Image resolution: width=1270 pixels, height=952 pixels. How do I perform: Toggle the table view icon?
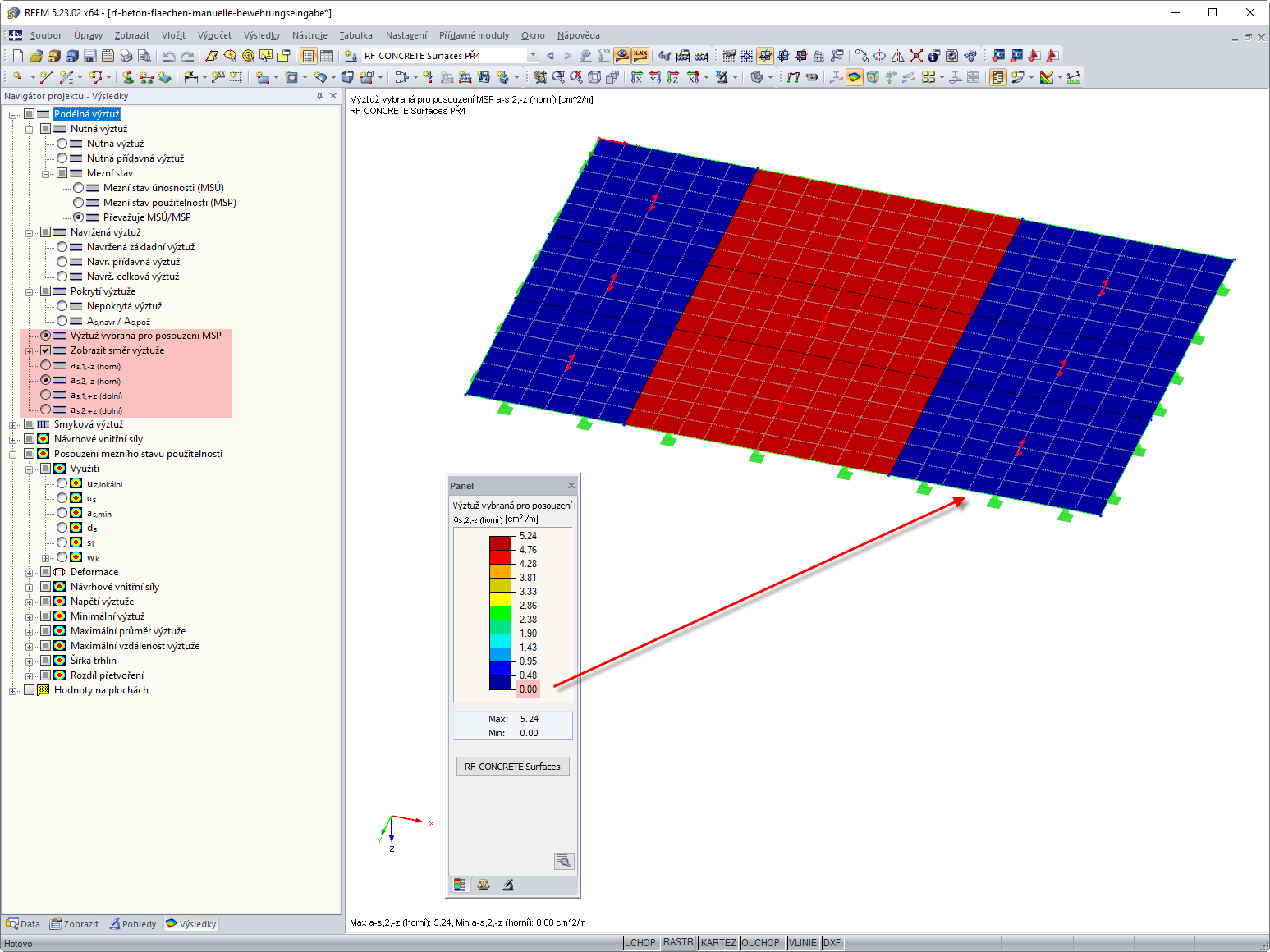(x=327, y=56)
